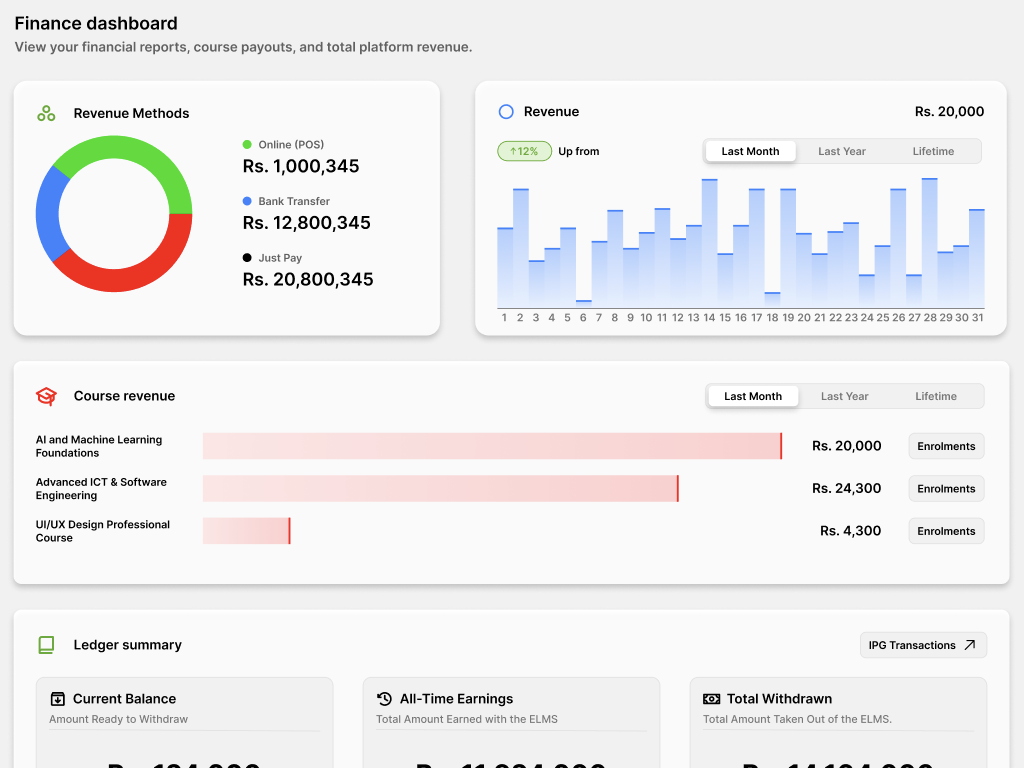The image size is (1024, 768).
Task: Open Enrolments for AI and Machine Learning
Action: (946, 446)
